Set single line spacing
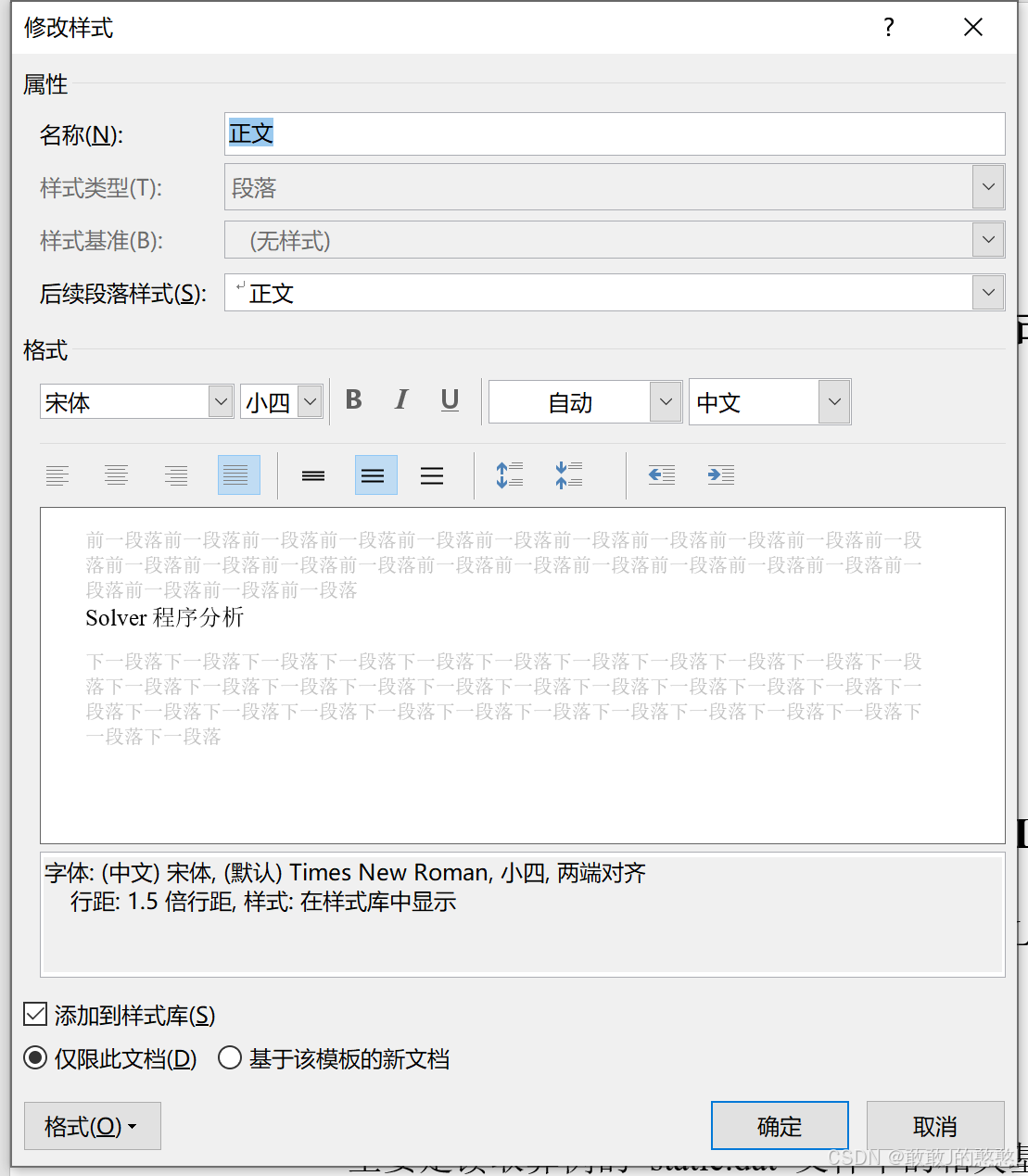Screen dimensions: 1028x1176 tap(313, 475)
